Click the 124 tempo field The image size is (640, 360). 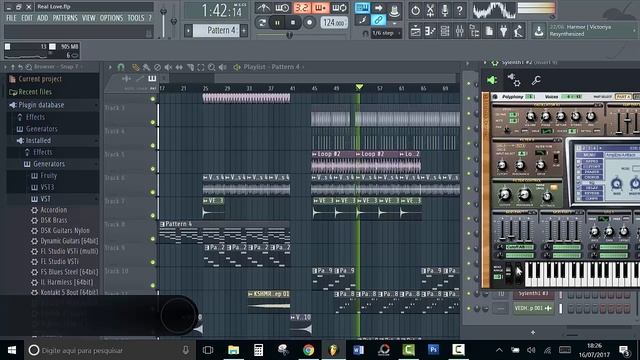click(334, 22)
